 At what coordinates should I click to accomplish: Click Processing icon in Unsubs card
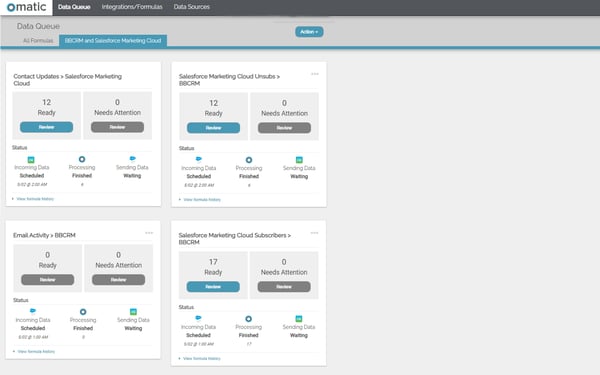249,160
